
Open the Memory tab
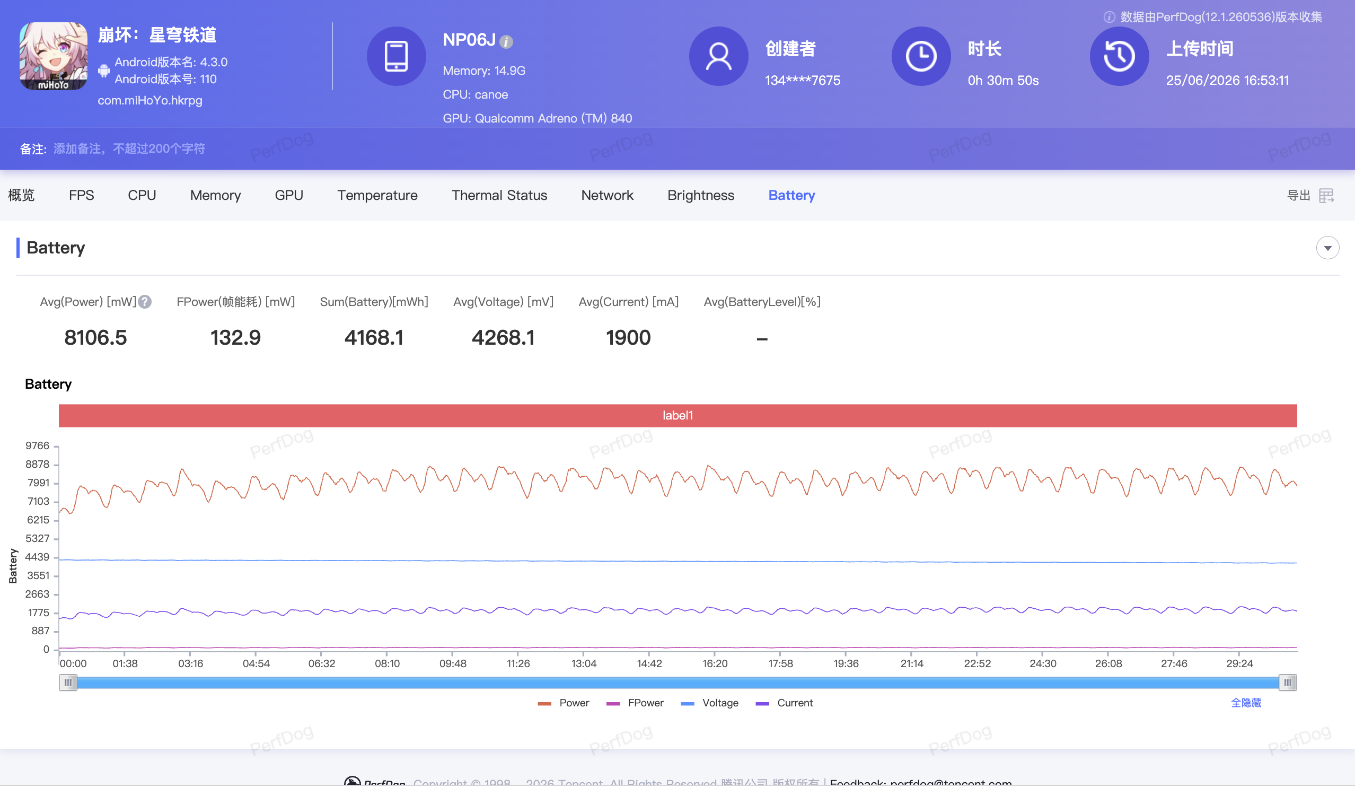[216, 195]
